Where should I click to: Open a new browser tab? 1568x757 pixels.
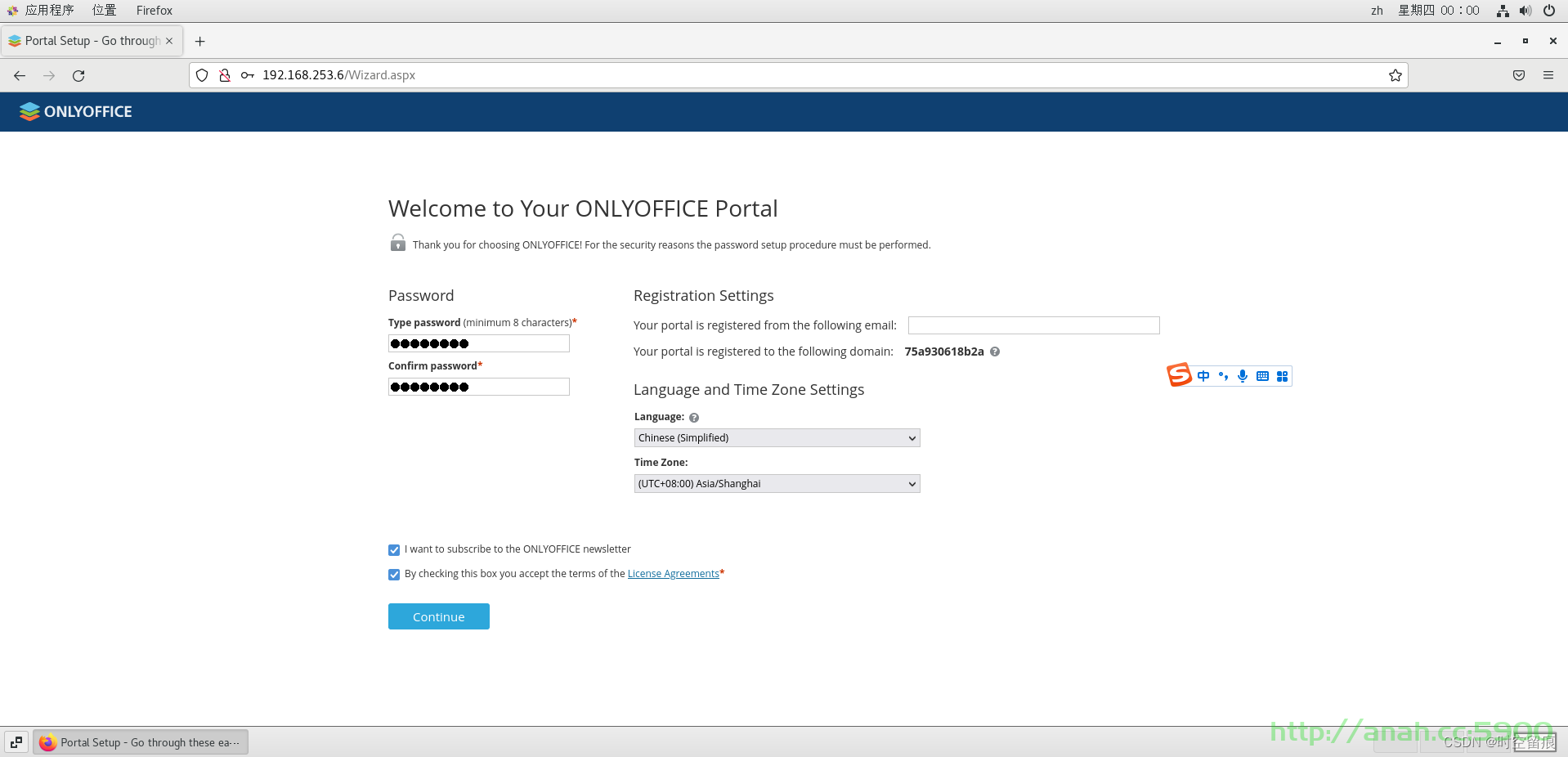point(199,41)
